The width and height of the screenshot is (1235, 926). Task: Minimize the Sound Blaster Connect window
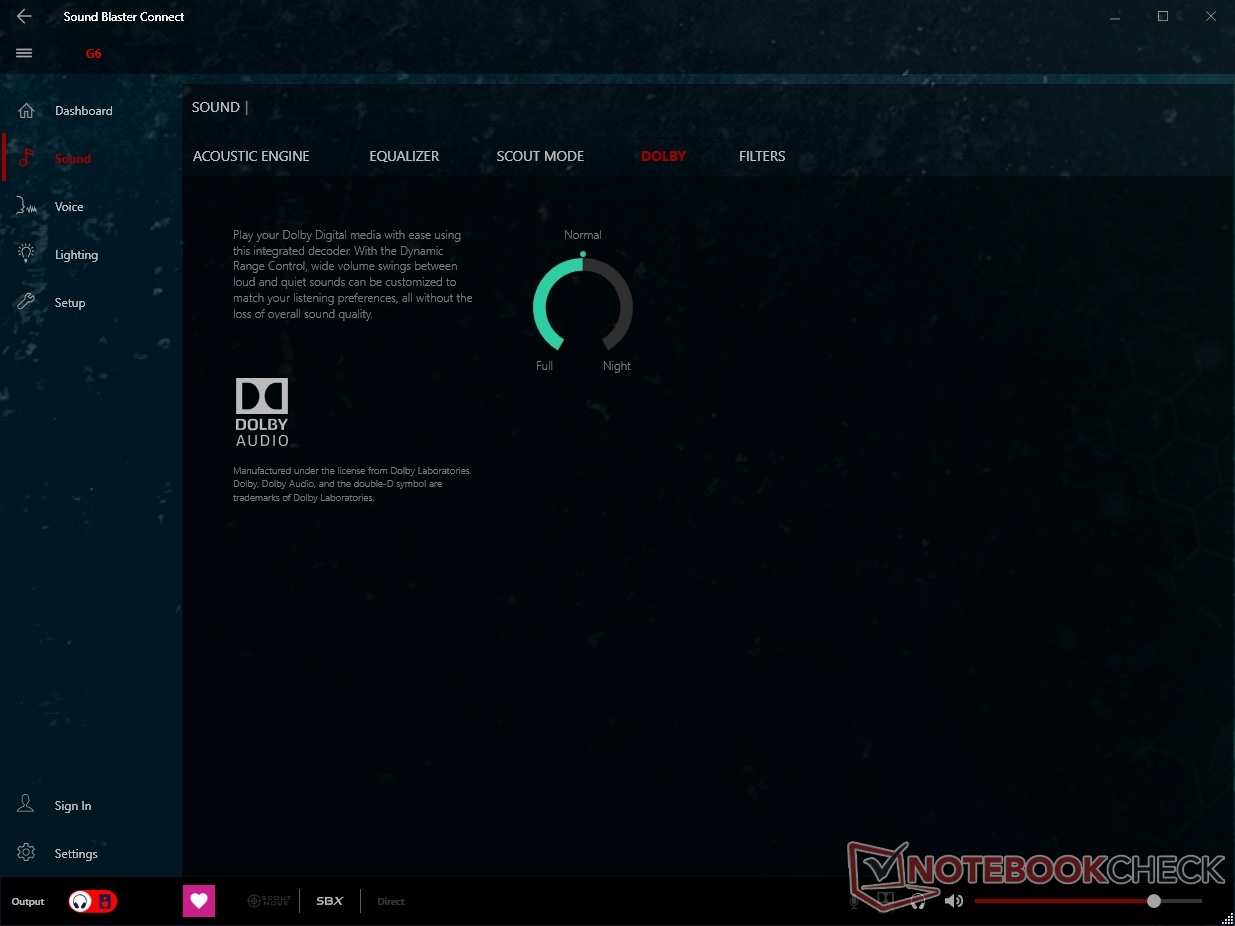point(1116,16)
